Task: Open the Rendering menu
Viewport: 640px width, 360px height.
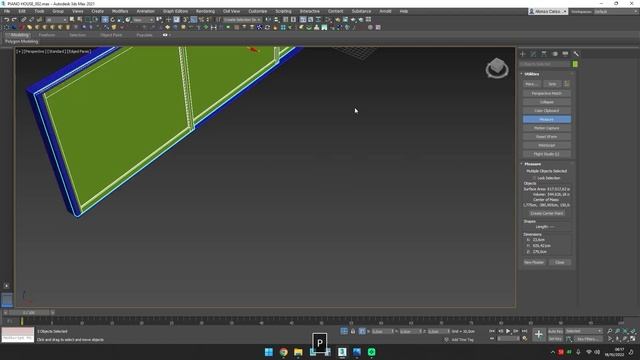Action: click(205, 11)
